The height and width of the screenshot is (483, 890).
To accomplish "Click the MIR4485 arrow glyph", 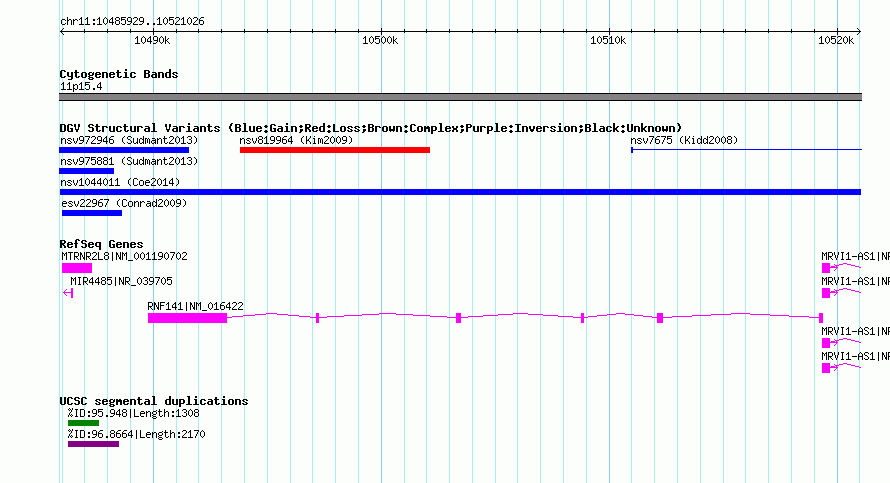I will pos(68,293).
